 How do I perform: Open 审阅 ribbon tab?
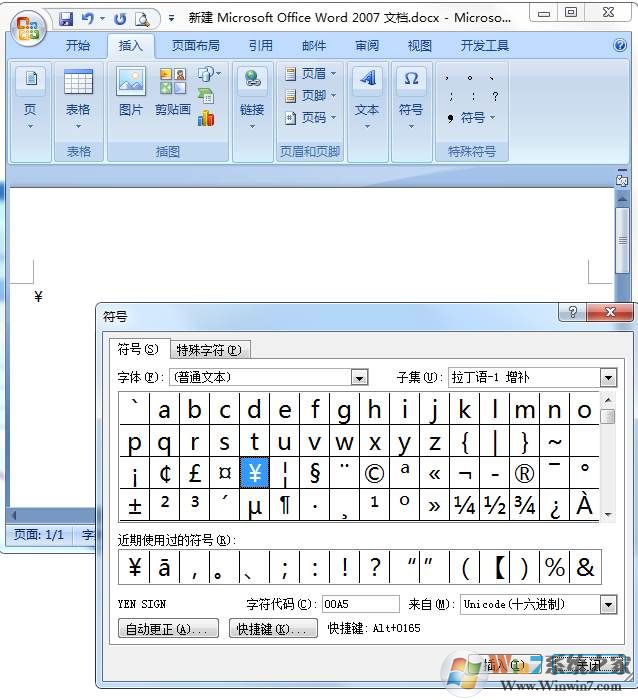[x=367, y=46]
